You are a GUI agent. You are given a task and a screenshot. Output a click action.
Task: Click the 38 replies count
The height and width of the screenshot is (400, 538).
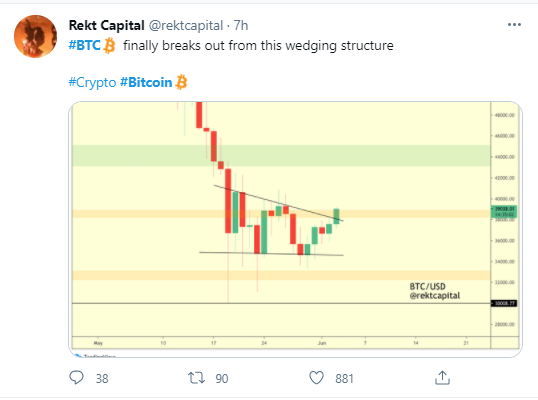[102, 379]
